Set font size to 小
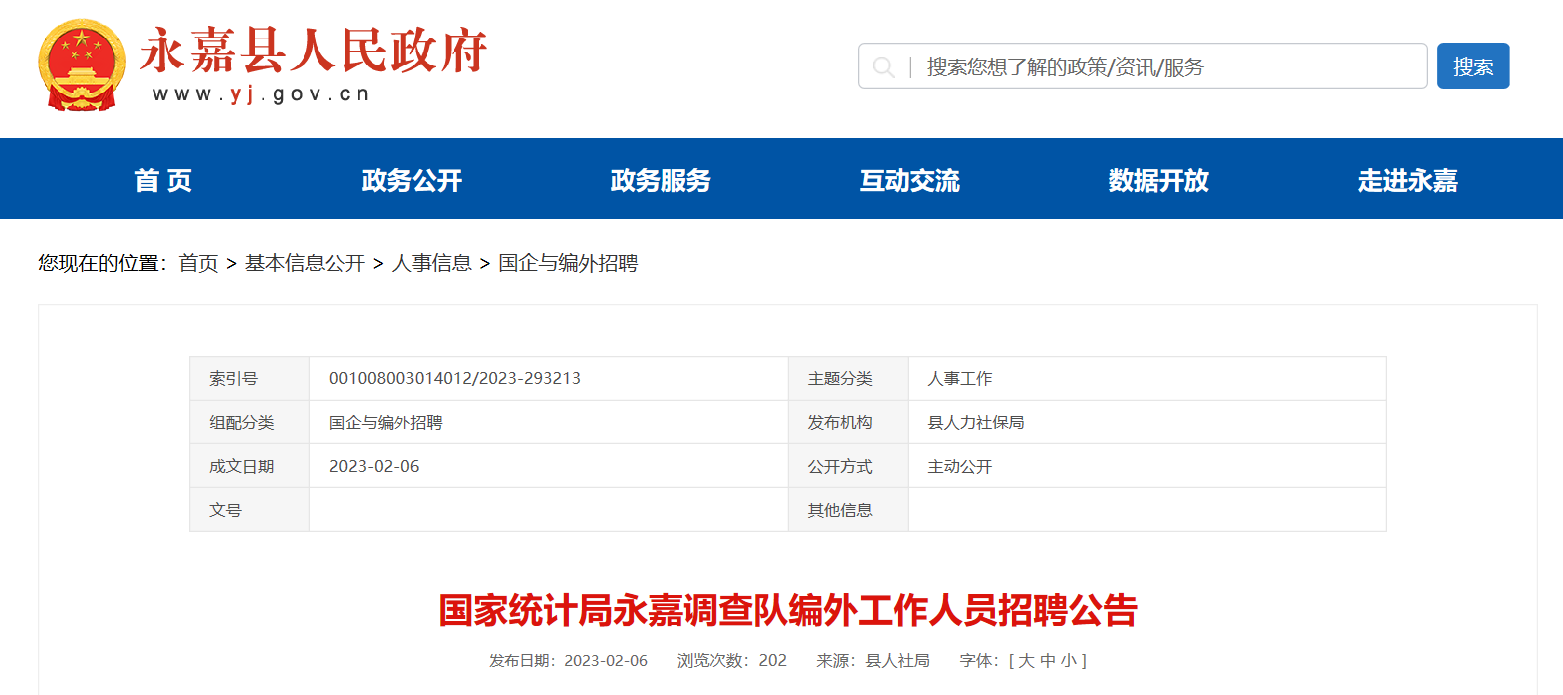Image resolution: width=1563 pixels, height=695 pixels. 1069,660
